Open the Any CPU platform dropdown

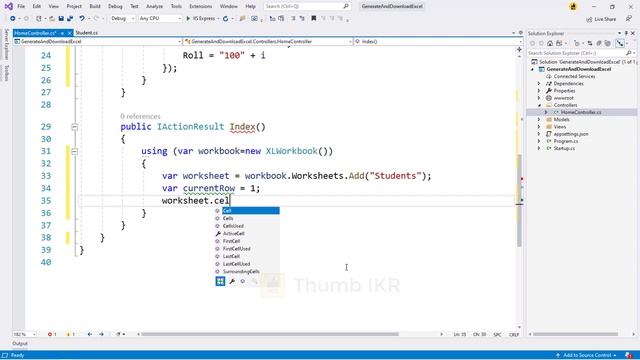(x=160, y=18)
